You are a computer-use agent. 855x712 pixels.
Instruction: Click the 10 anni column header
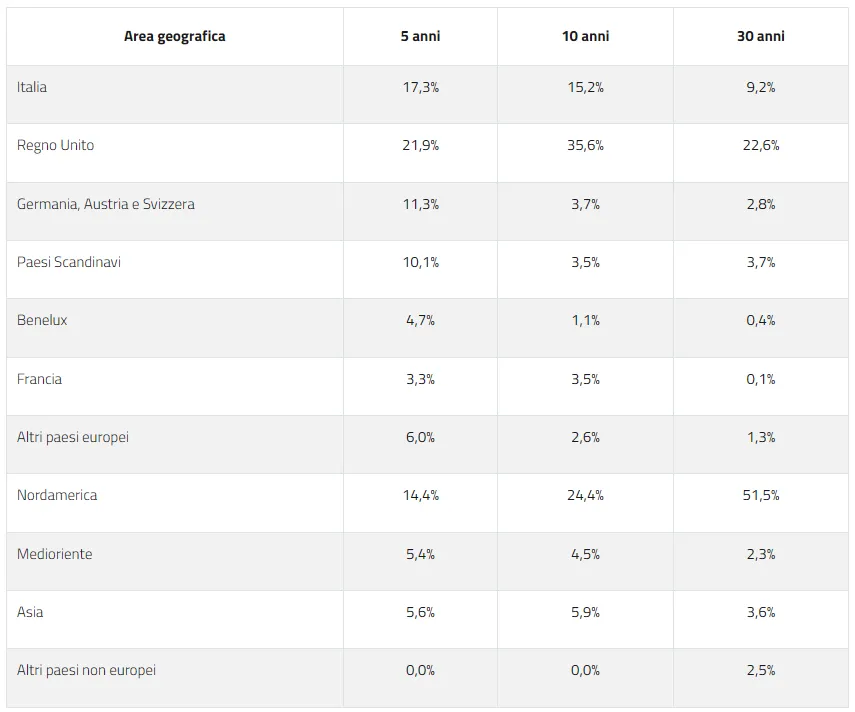pyautogui.click(x=586, y=37)
